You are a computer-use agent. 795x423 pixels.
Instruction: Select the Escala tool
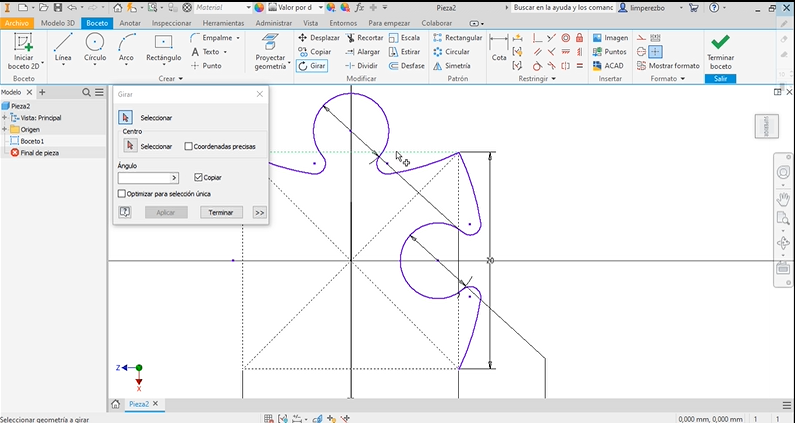coord(404,38)
